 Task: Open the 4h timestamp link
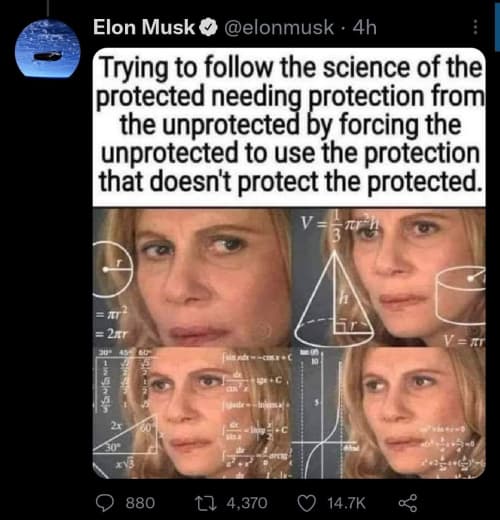pos(364,27)
